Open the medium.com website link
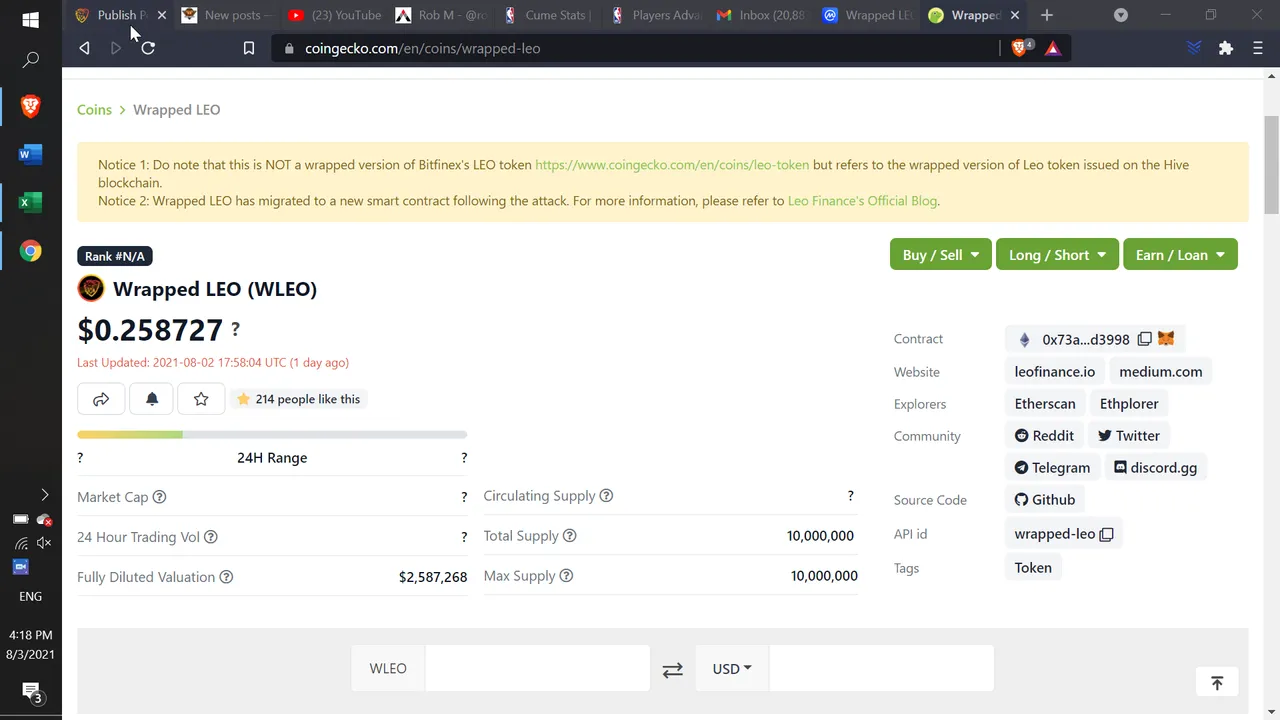Image resolution: width=1280 pixels, height=720 pixels. coord(1160,371)
